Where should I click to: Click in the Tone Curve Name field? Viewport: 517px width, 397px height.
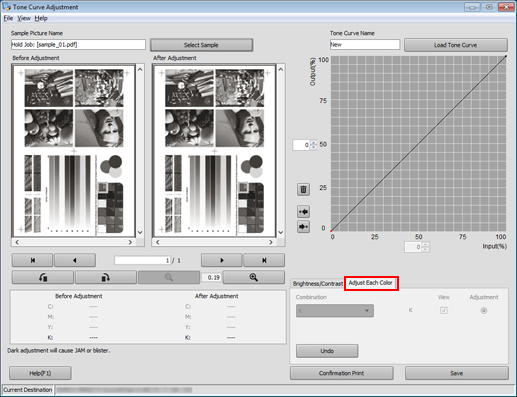[x=365, y=45]
